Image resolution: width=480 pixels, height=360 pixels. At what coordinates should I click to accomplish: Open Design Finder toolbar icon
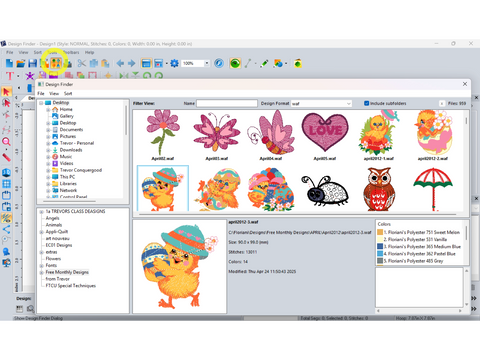click(x=55, y=63)
